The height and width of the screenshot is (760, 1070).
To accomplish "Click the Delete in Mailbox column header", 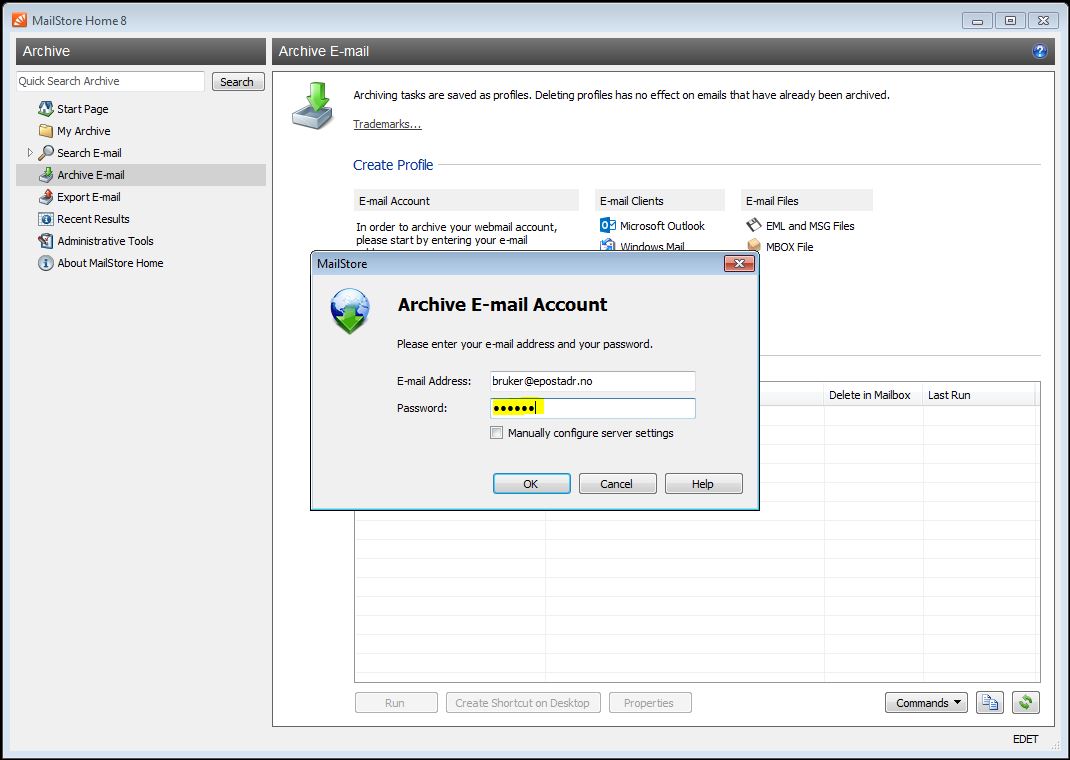I will point(873,395).
